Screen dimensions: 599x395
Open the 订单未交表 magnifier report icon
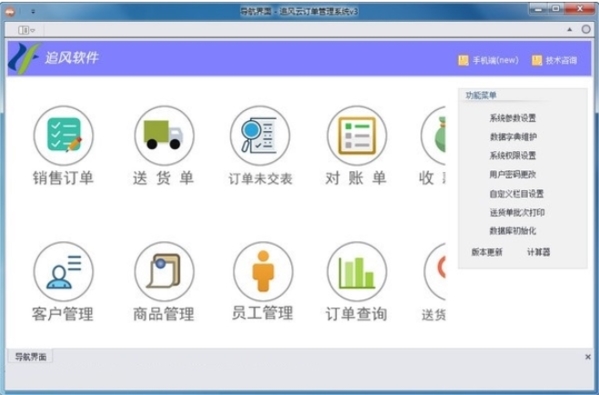[260, 136]
